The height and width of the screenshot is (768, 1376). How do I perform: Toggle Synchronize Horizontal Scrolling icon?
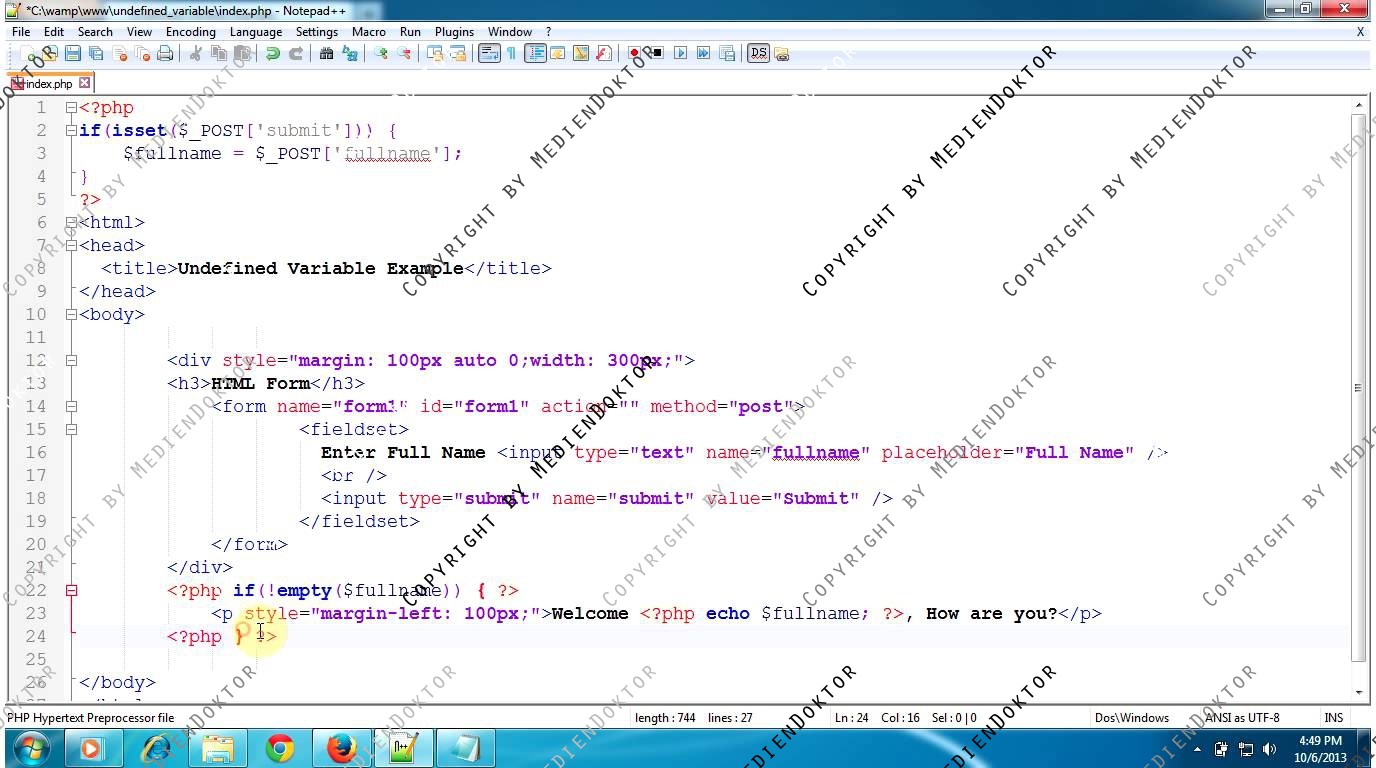tap(458, 54)
